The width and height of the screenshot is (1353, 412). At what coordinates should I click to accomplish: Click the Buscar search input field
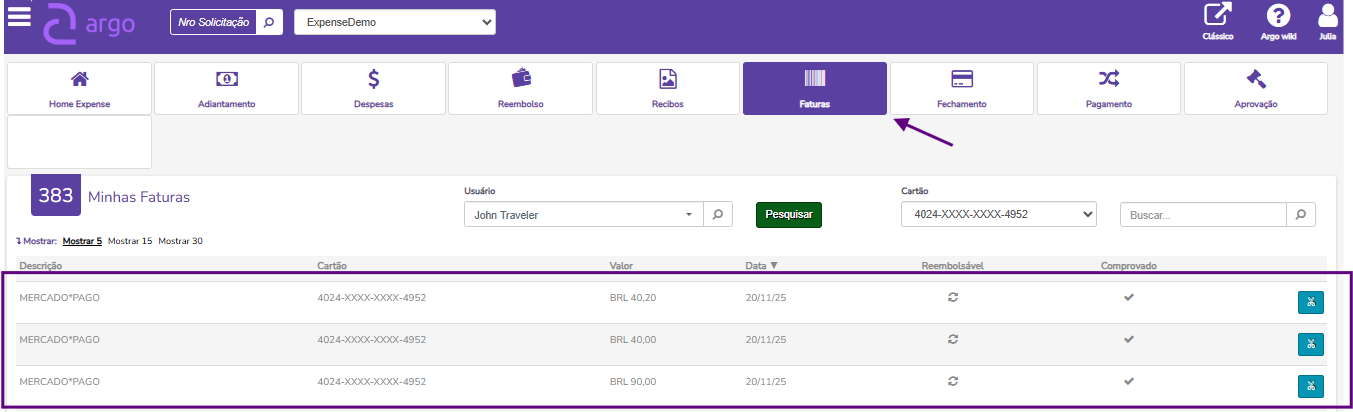(1202, 215)
